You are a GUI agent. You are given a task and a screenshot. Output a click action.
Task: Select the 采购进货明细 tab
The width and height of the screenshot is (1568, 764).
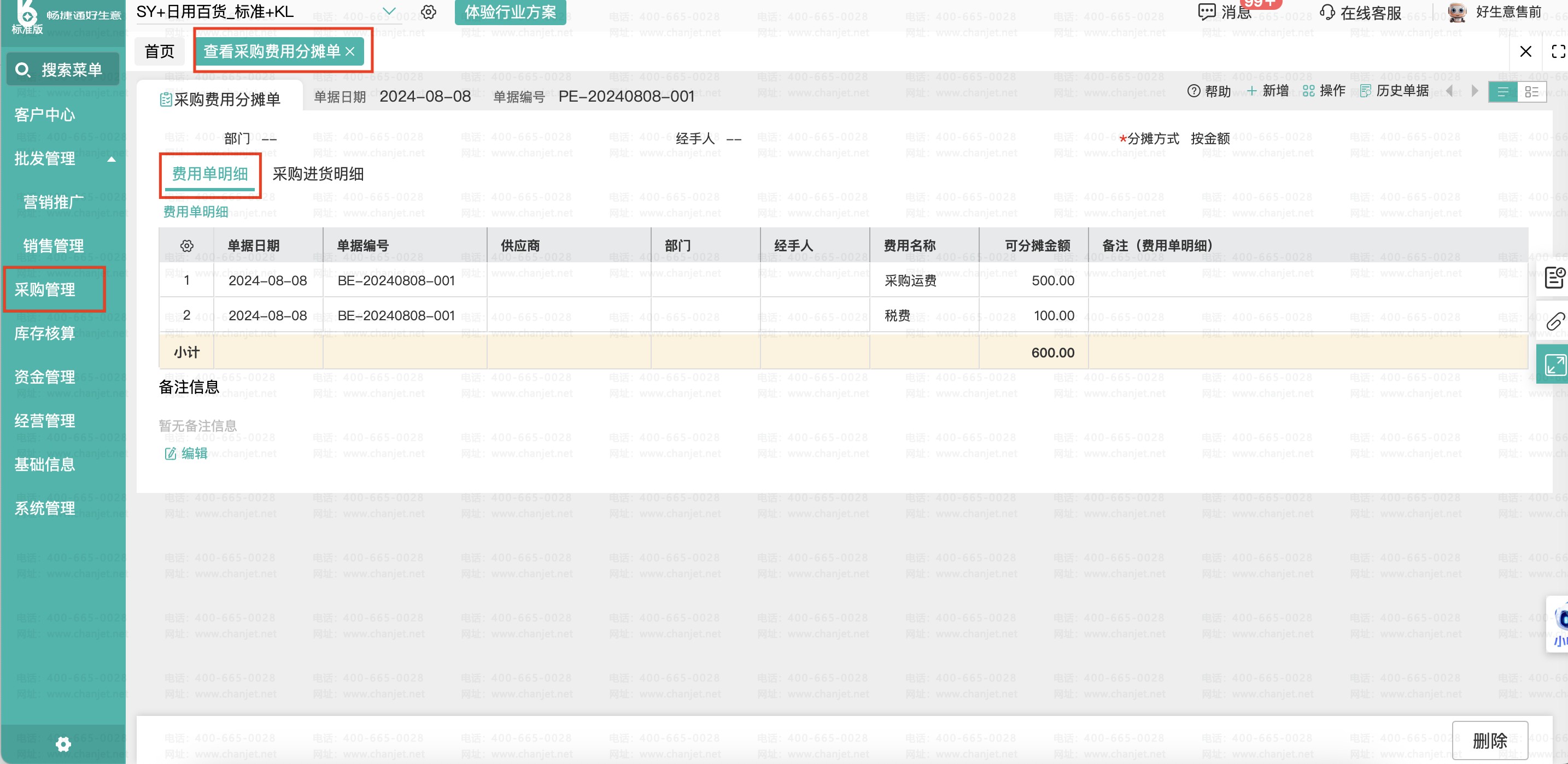click(x=318, y=174)
